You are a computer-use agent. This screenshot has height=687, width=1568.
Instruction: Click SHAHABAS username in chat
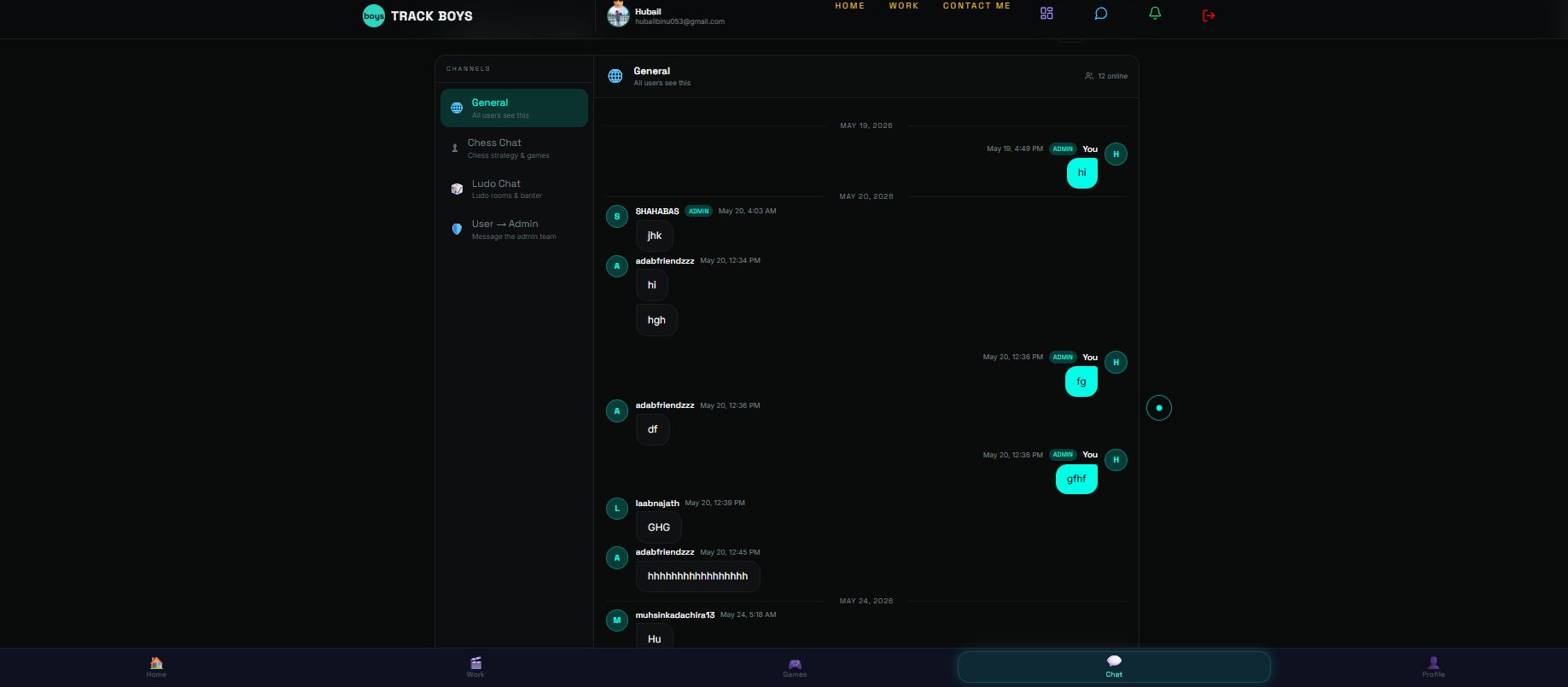point(657,211)
